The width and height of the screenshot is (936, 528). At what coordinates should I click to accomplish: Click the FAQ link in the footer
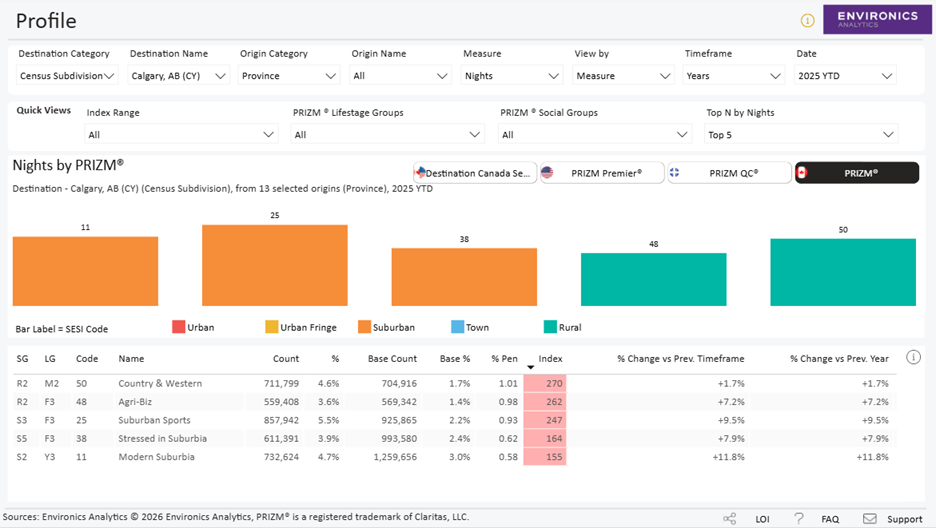tap(829, 519)
